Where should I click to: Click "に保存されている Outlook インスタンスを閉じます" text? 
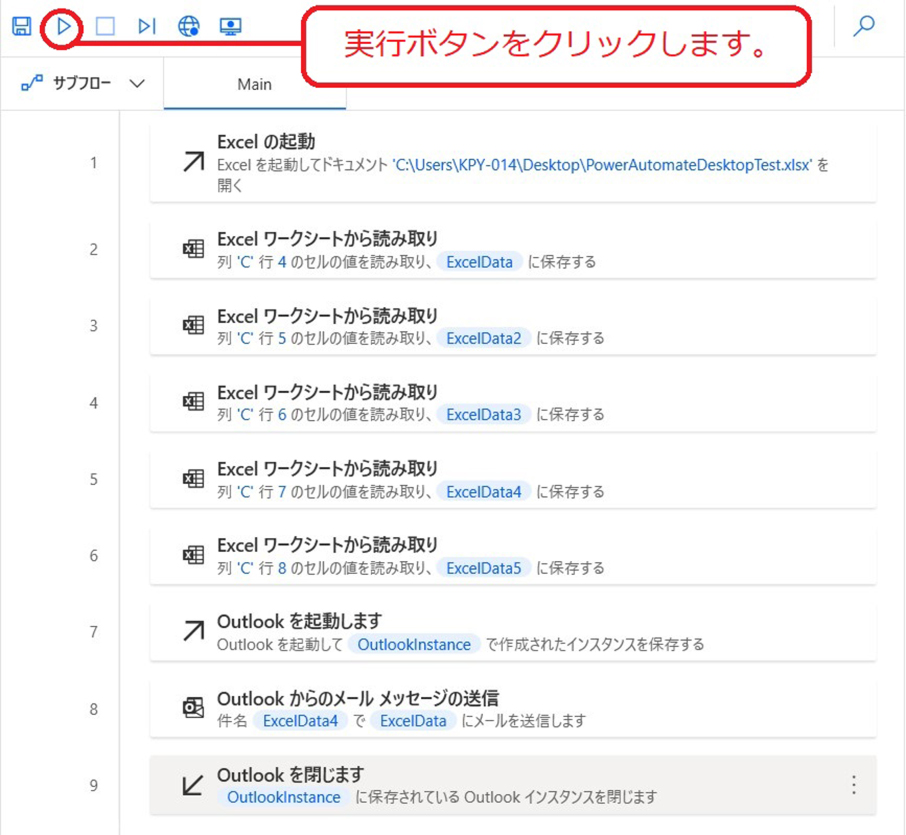(506, 797)
